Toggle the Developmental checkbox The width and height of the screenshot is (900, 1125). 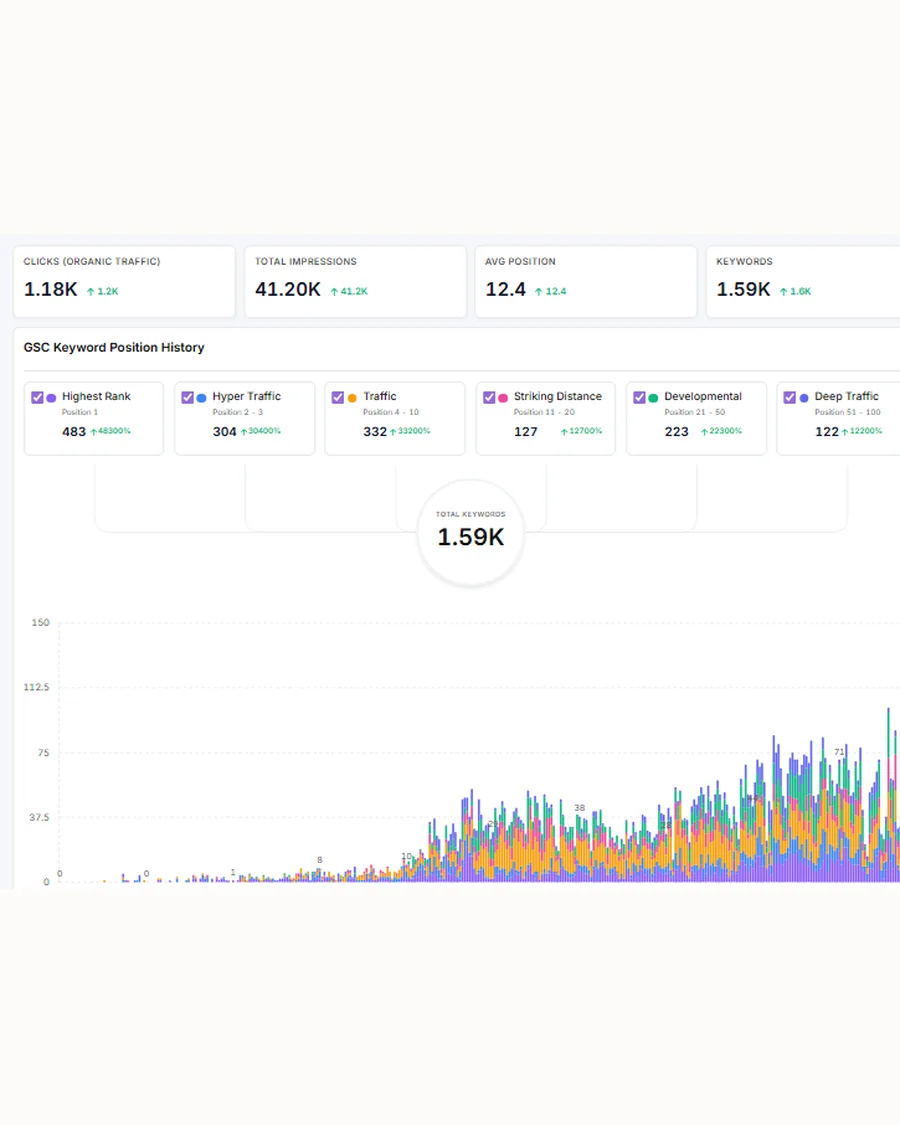pyautogui.click(x=639, y=397)
